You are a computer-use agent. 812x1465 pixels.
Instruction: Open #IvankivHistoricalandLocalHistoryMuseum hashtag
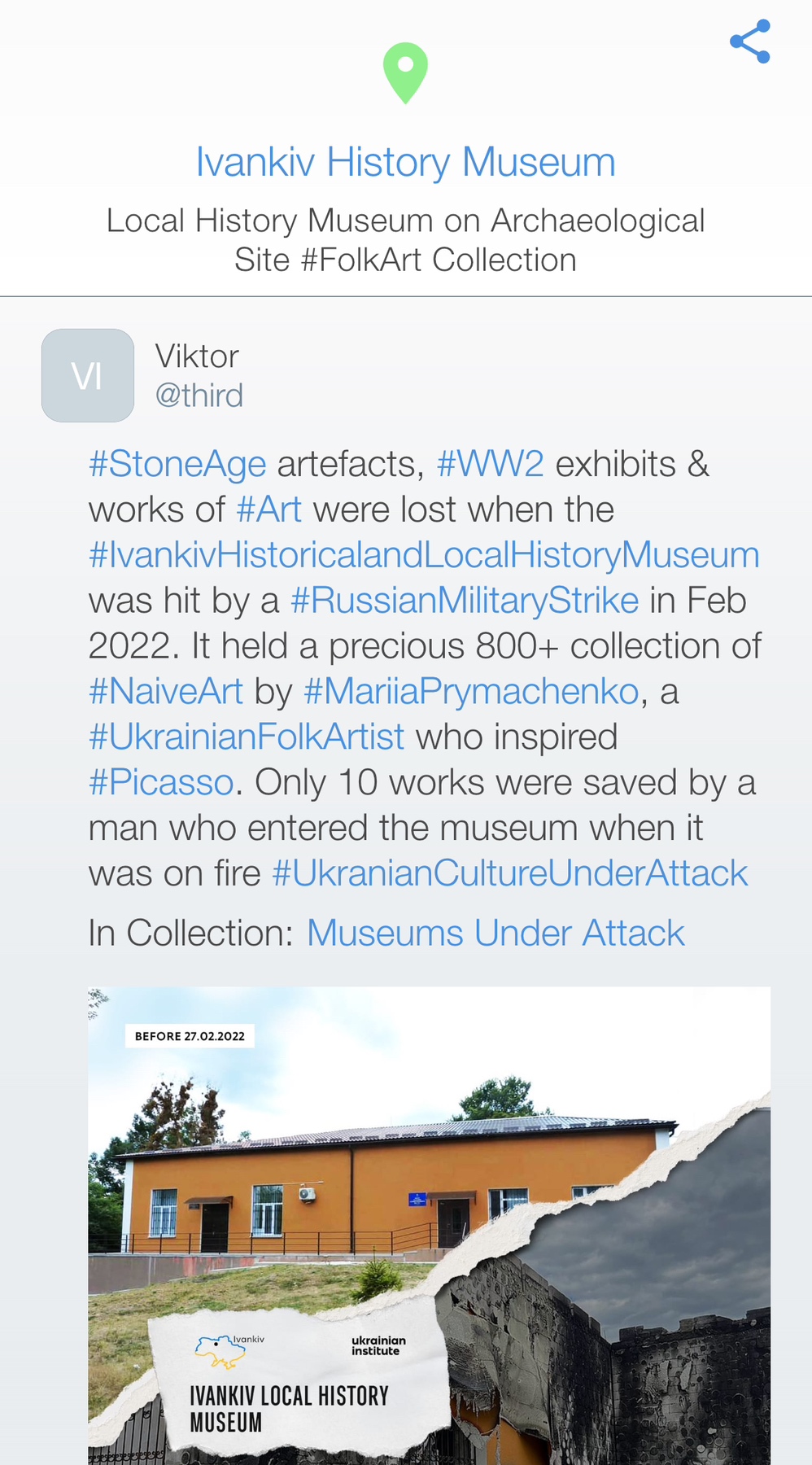[424, 555]
